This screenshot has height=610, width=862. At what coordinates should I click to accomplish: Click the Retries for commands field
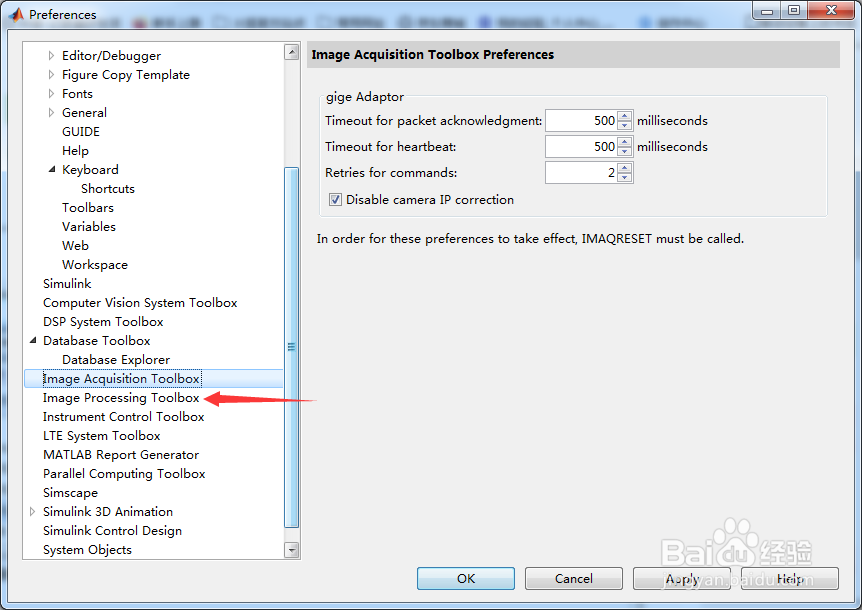(582, 173)
